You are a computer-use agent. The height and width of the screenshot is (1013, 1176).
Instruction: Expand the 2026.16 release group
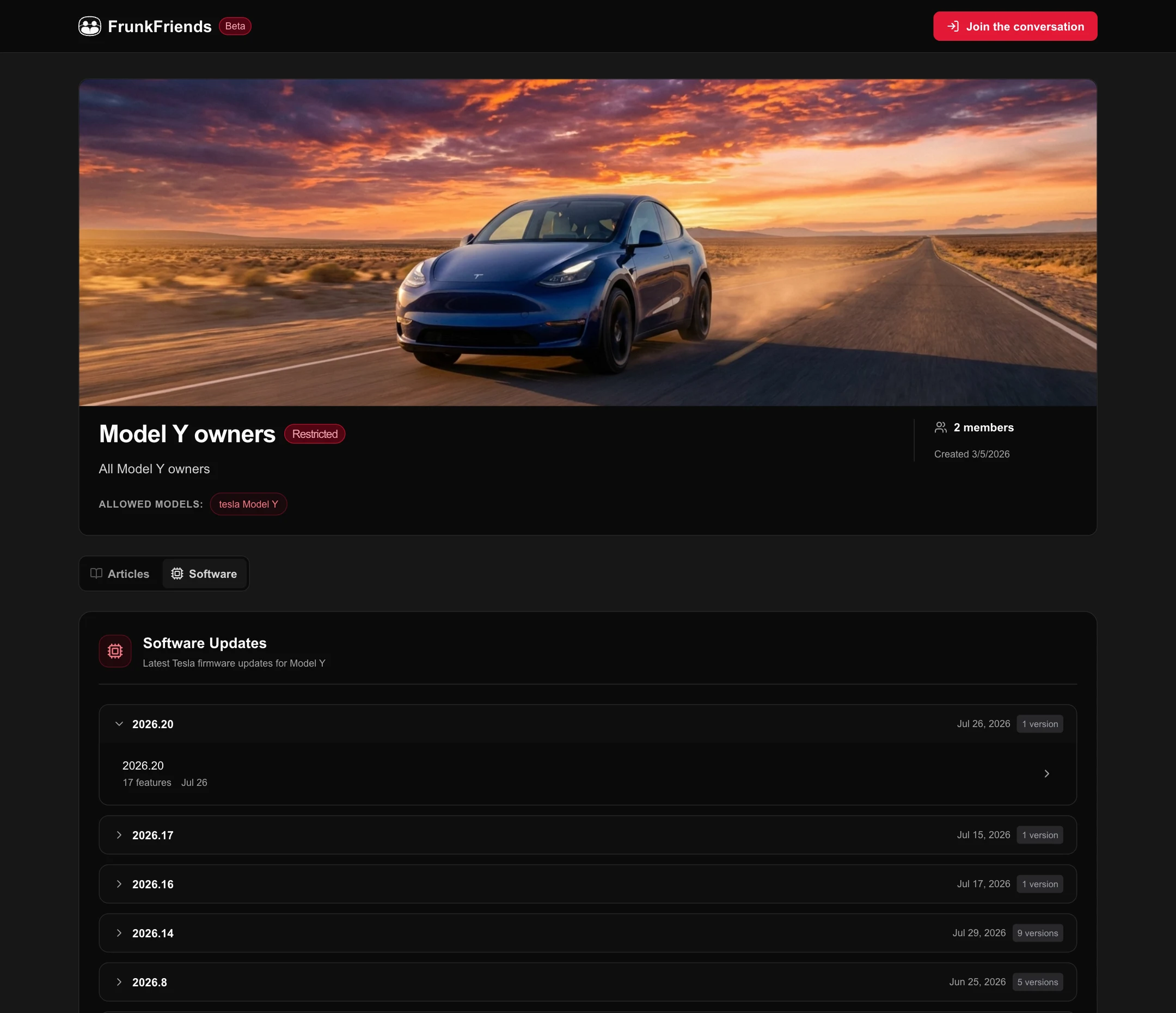587,884
